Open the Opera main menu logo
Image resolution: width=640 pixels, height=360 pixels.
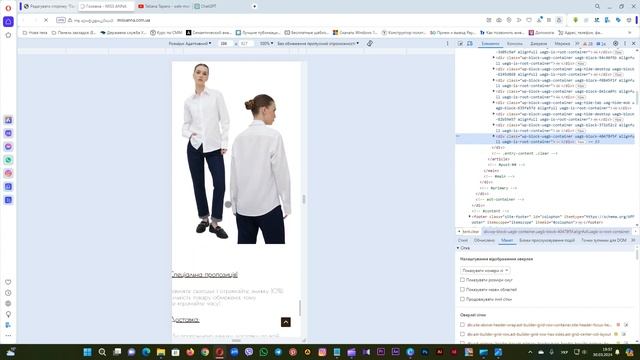tap(8, 8)
